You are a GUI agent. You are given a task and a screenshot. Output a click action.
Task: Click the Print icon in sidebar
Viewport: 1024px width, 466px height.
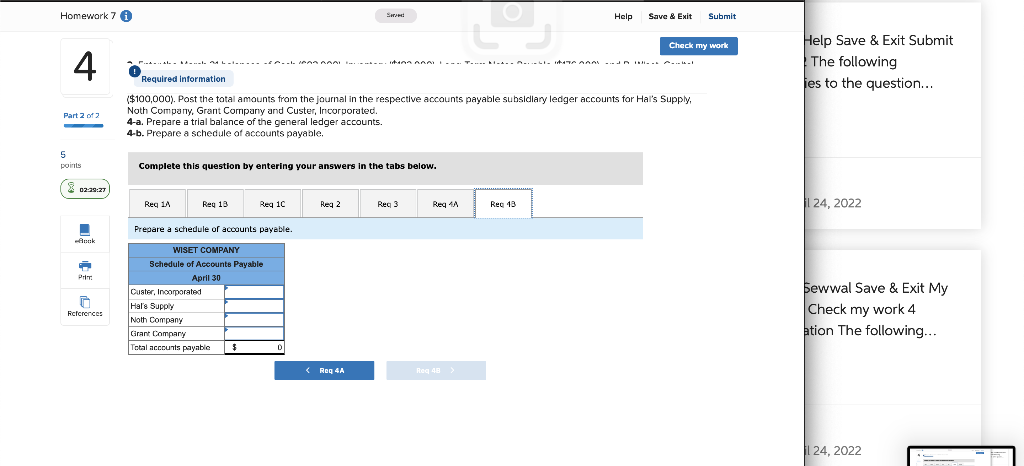click(85, 268)
